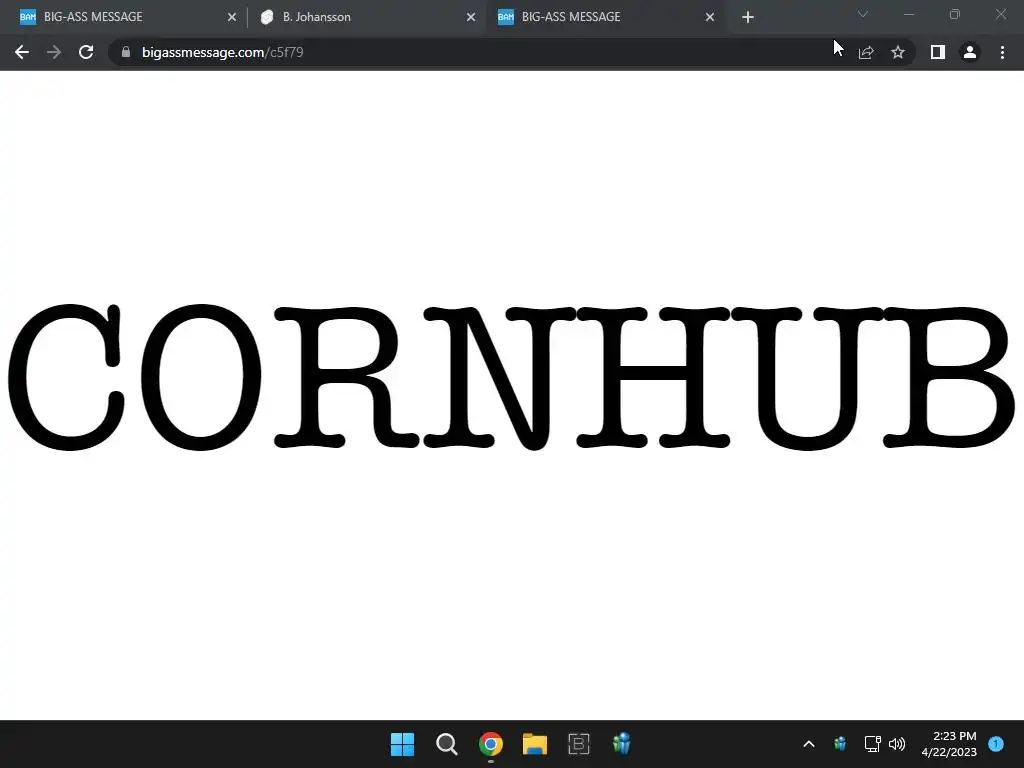Show hidden system tray icons
Image resolution: width=1024 pixels, height=768 pixels.
(x=808, y=744)
